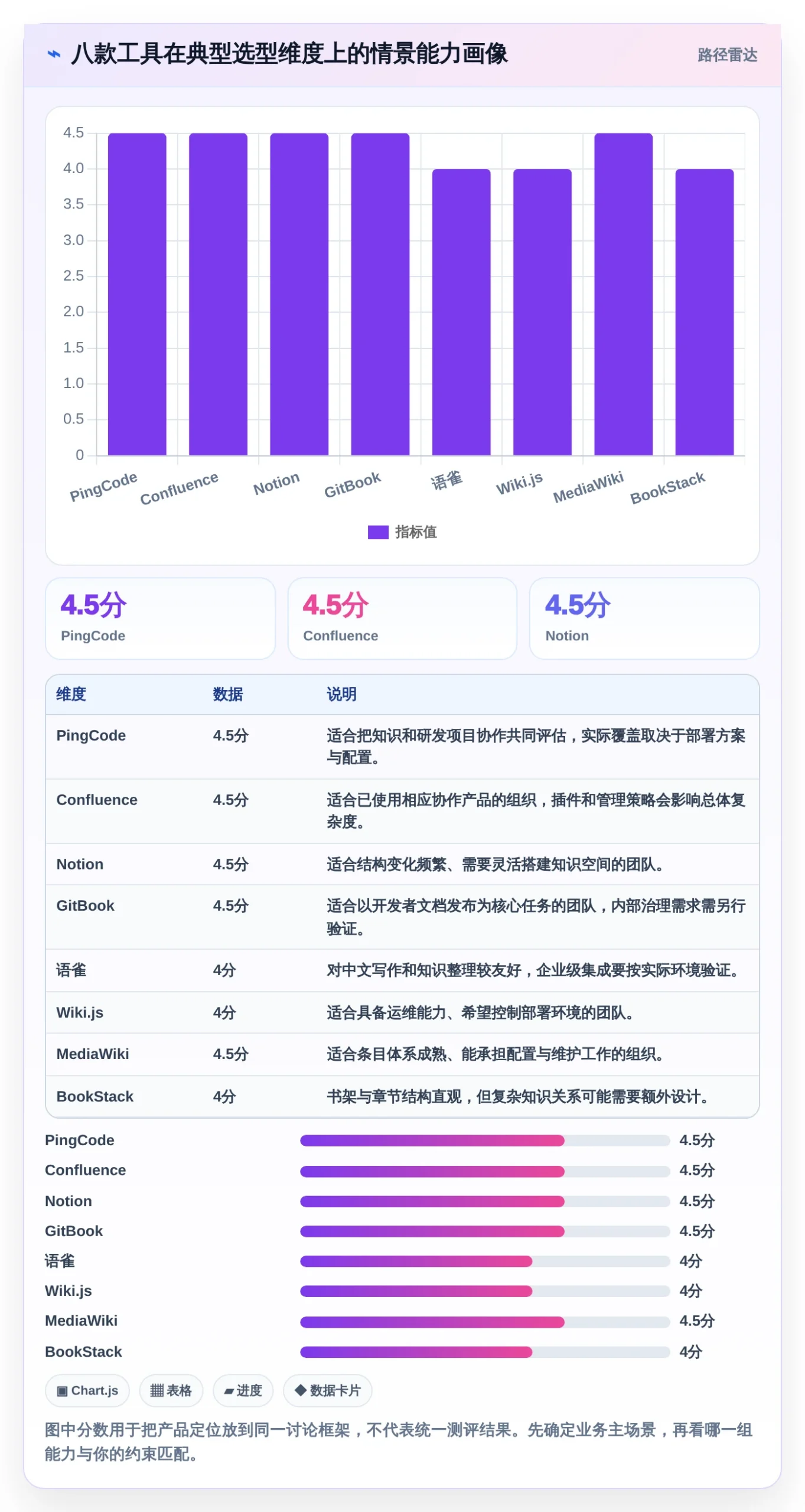Select the GitBook bar in the chart

tap(380, 294)
